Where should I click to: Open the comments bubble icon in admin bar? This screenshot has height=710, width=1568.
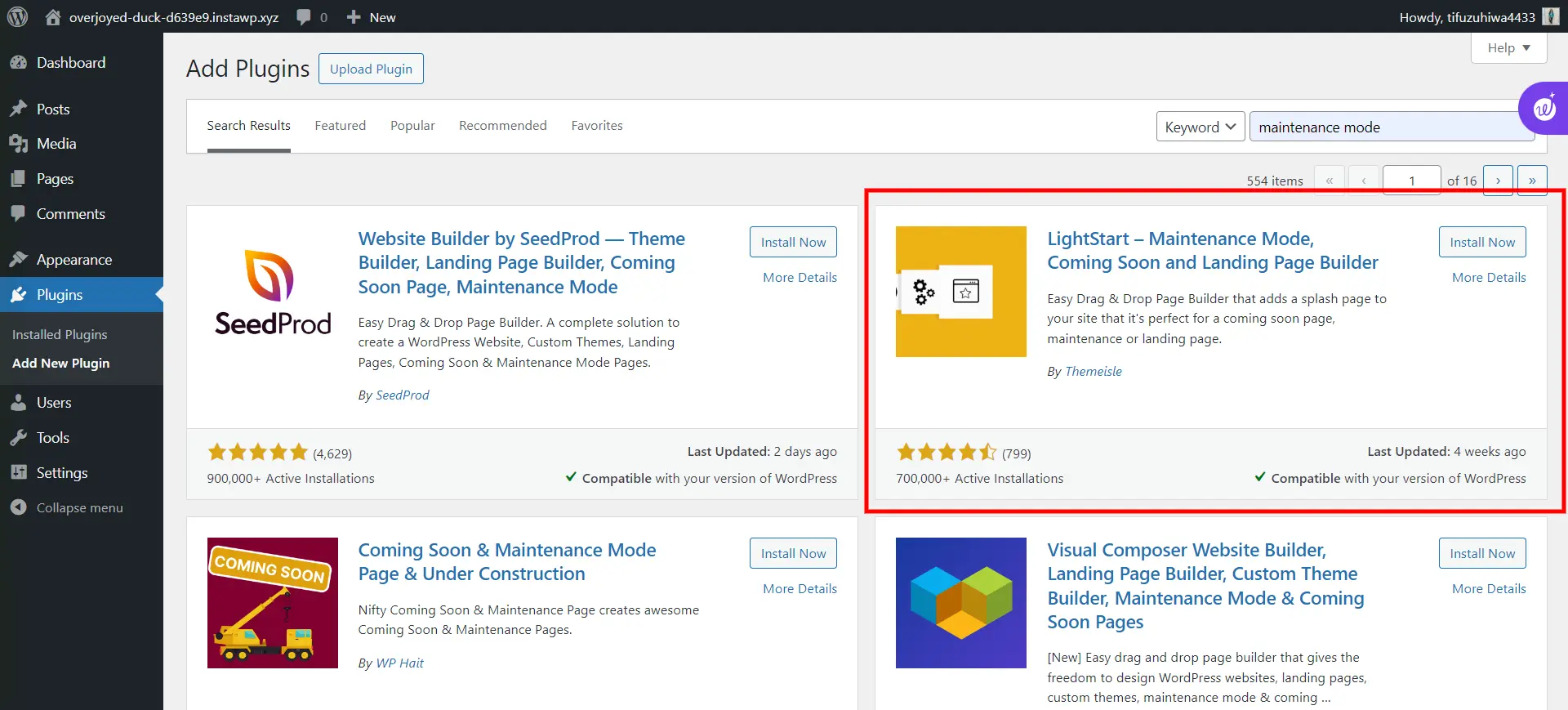pos(304,17)
